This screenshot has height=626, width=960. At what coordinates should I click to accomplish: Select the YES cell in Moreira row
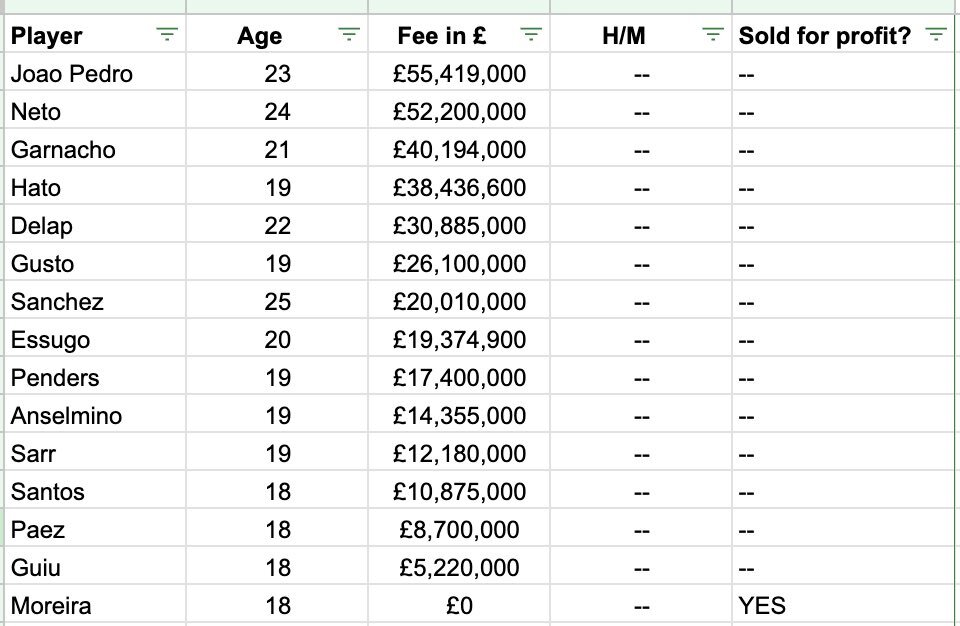[846, 605]
